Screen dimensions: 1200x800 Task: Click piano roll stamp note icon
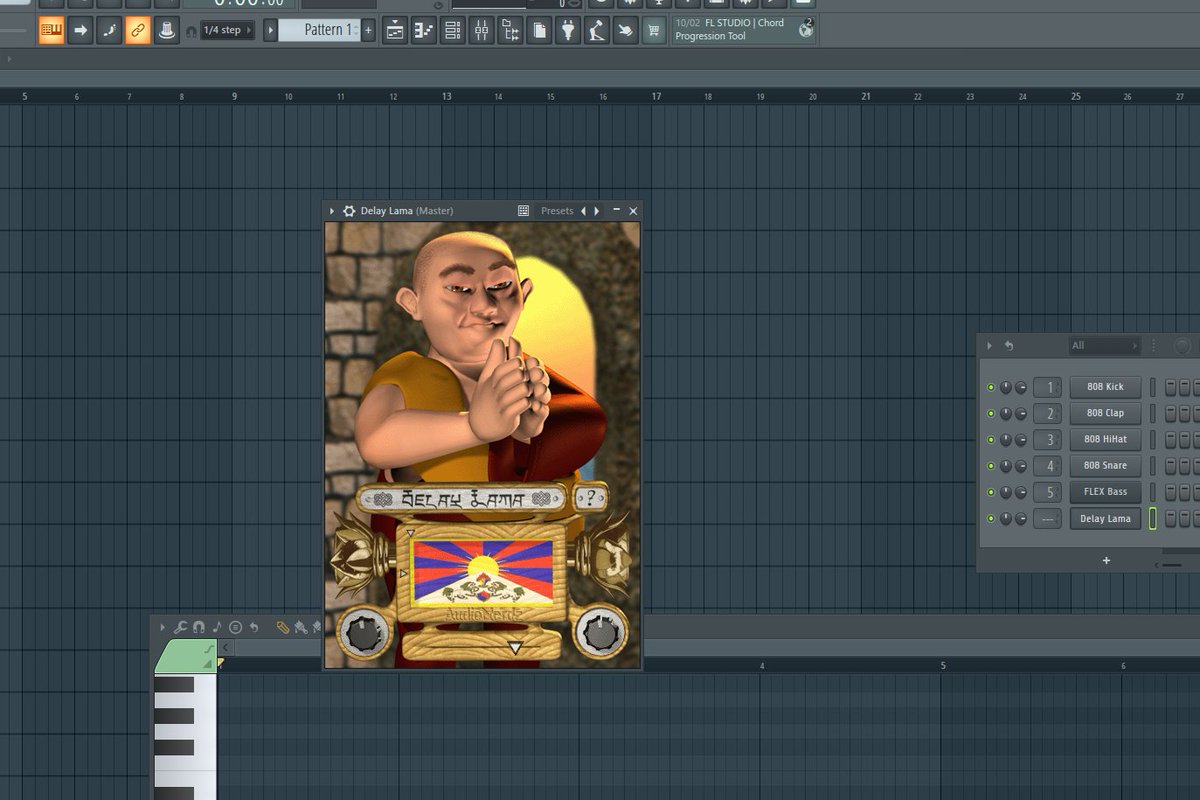pyautogui.click(x=217, y=627)
